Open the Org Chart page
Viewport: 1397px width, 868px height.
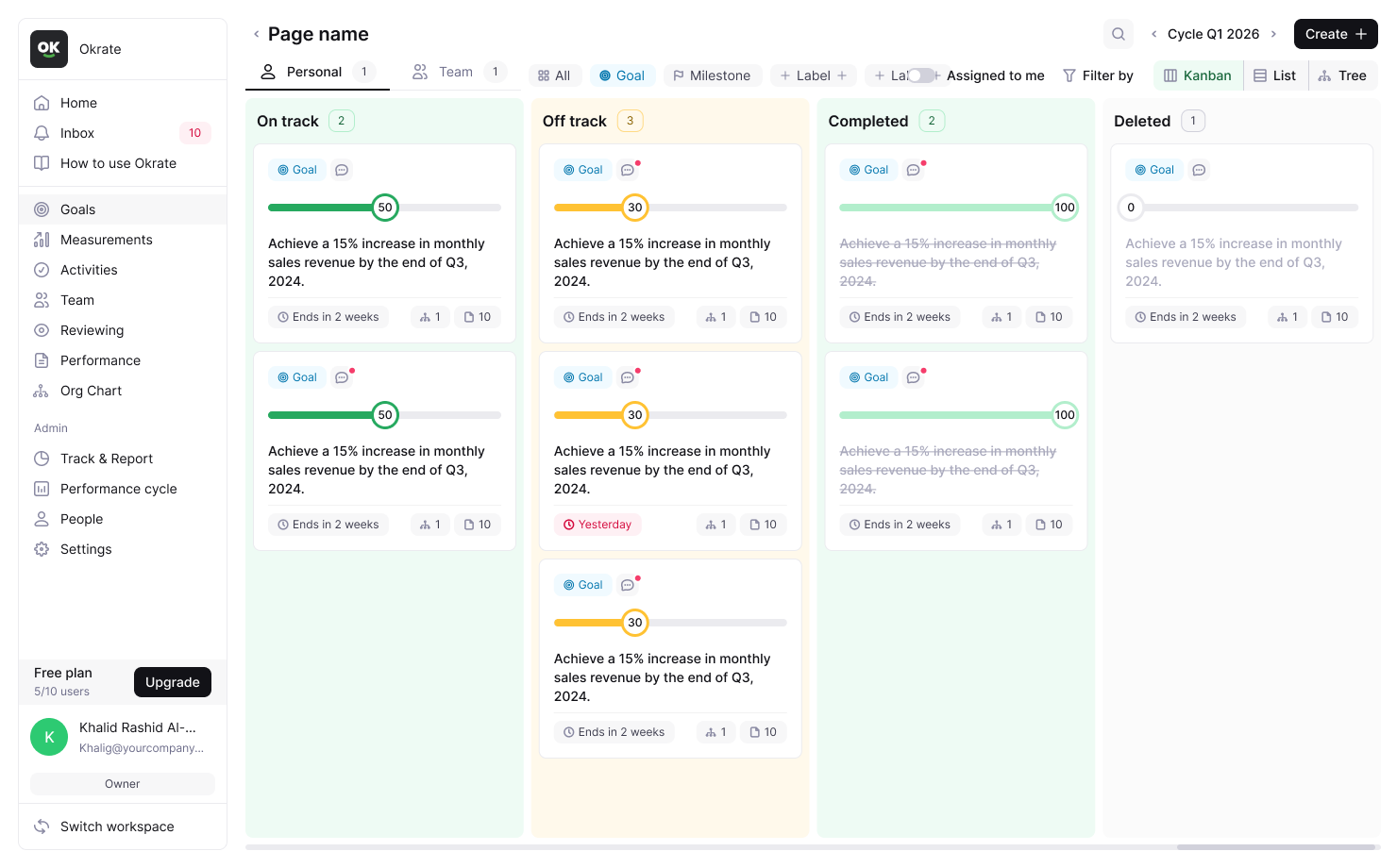coord(91,391)
